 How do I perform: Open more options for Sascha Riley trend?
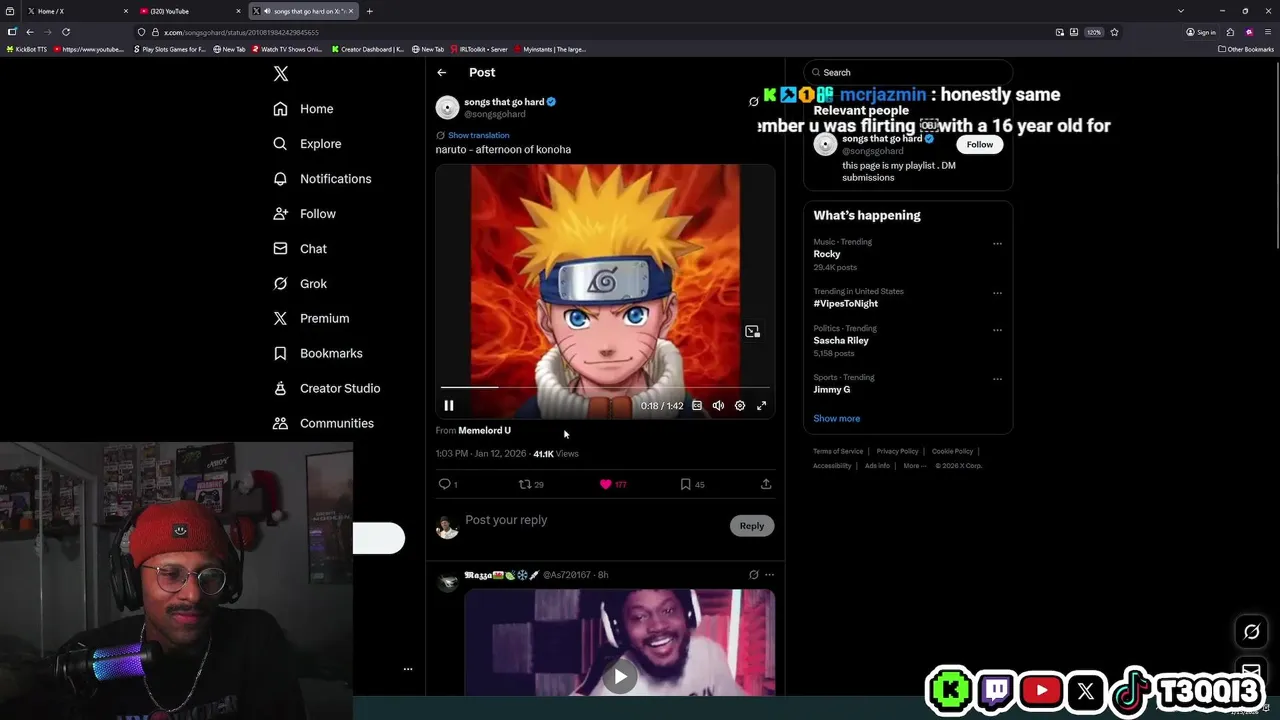tap(997, 330)
